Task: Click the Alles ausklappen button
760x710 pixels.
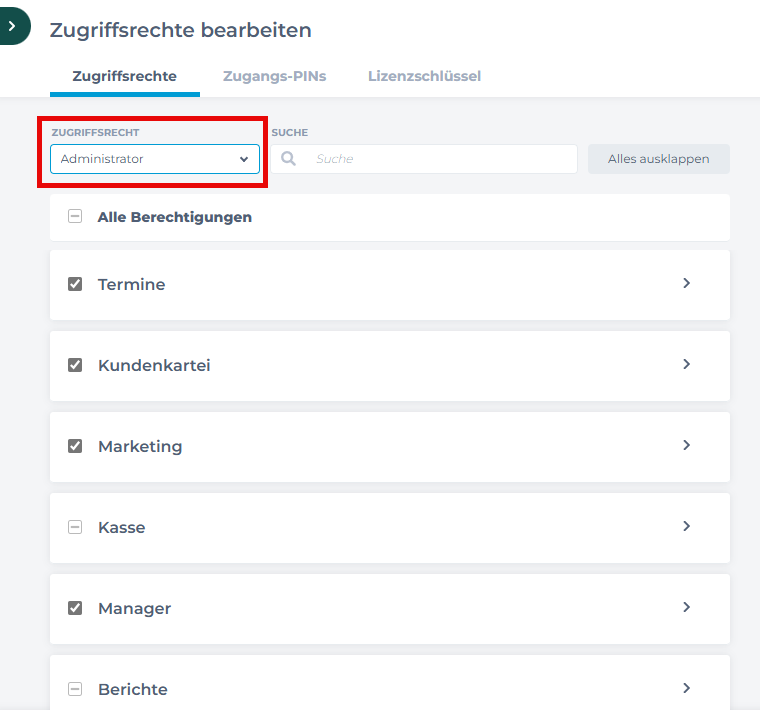Action: 658,159
